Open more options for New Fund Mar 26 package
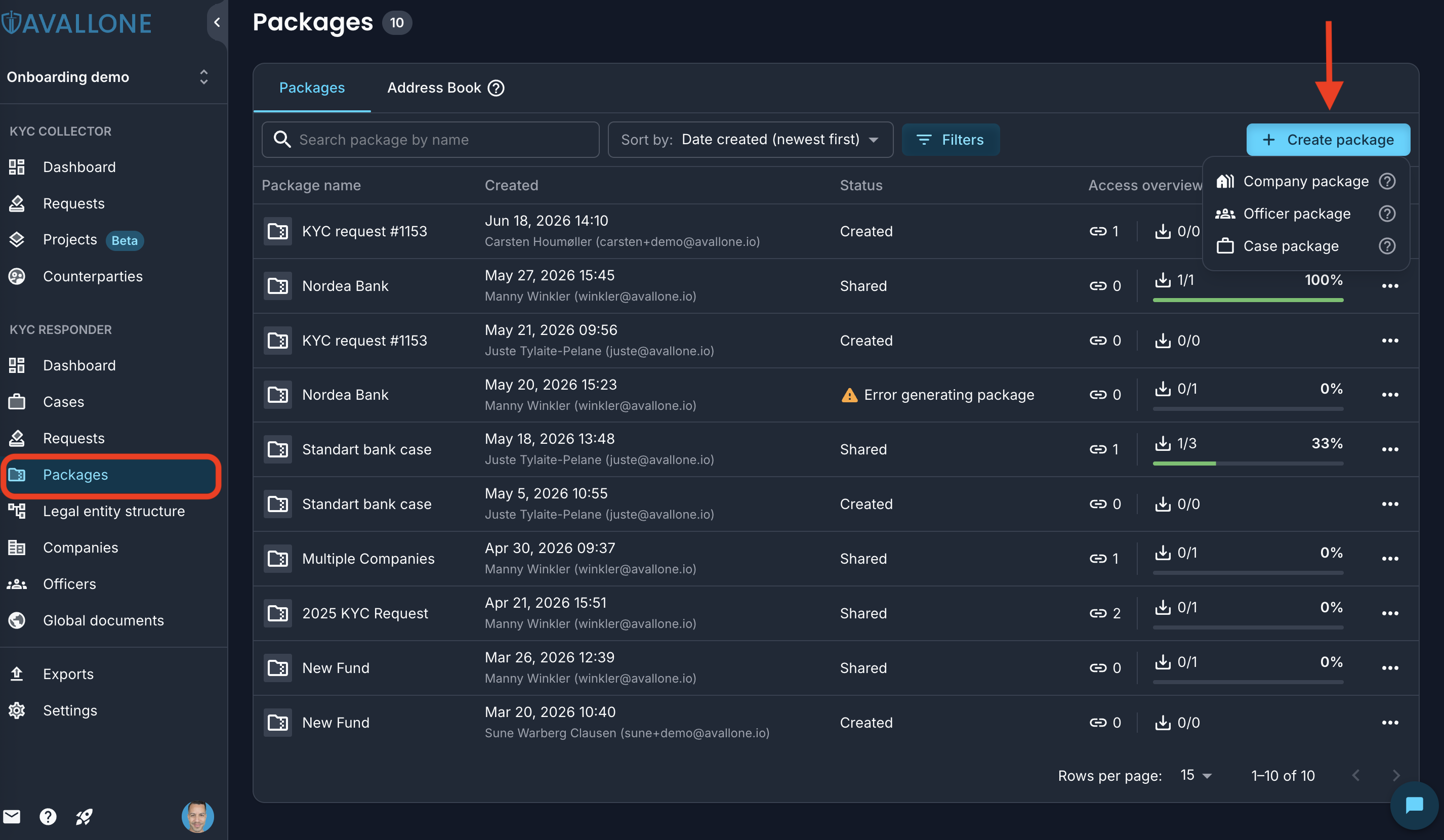Screen dimensions: 1444x840 [1390, 668]
